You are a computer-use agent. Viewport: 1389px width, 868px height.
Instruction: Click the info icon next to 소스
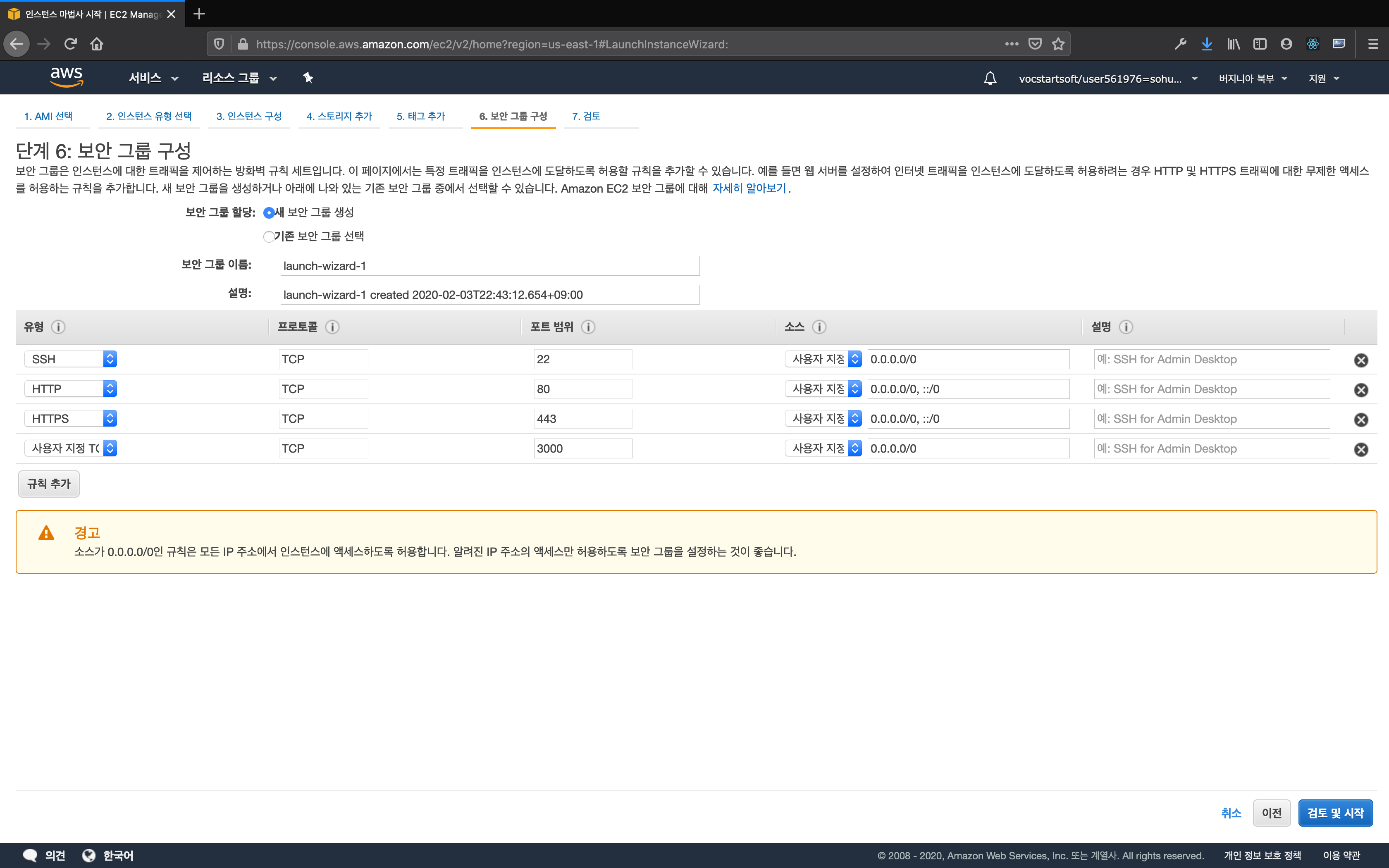coord(819,327)
